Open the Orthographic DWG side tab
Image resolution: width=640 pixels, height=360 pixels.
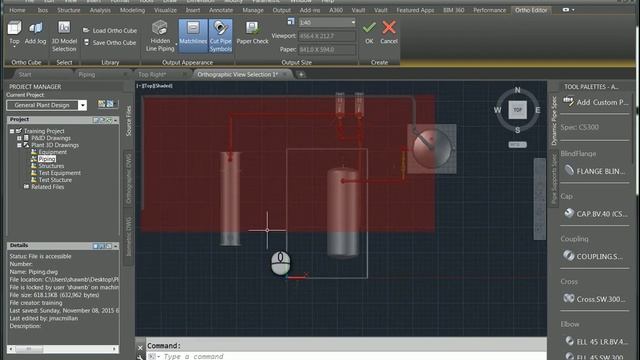[129, 178]
